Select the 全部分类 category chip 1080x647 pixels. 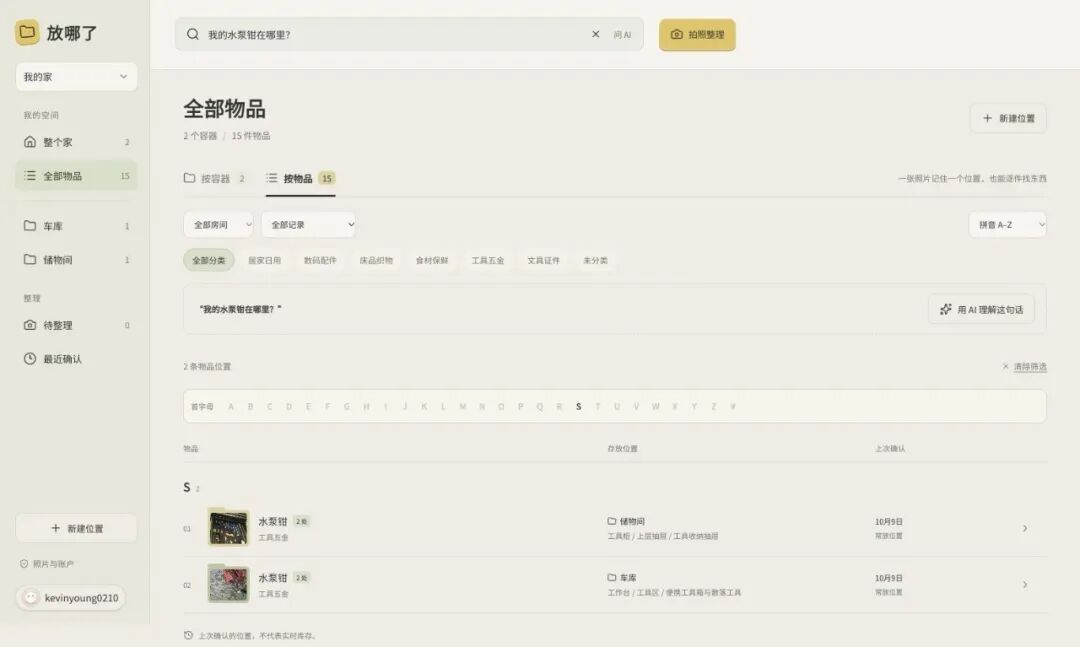209,260
